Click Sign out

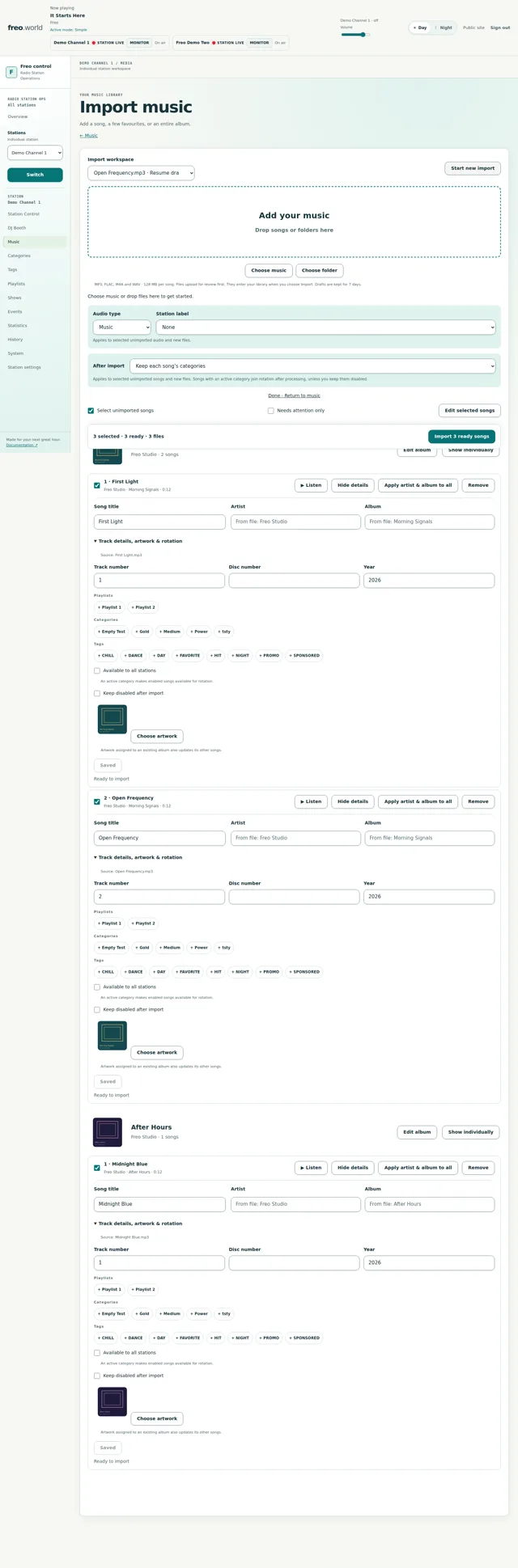(x=500, y=27)
